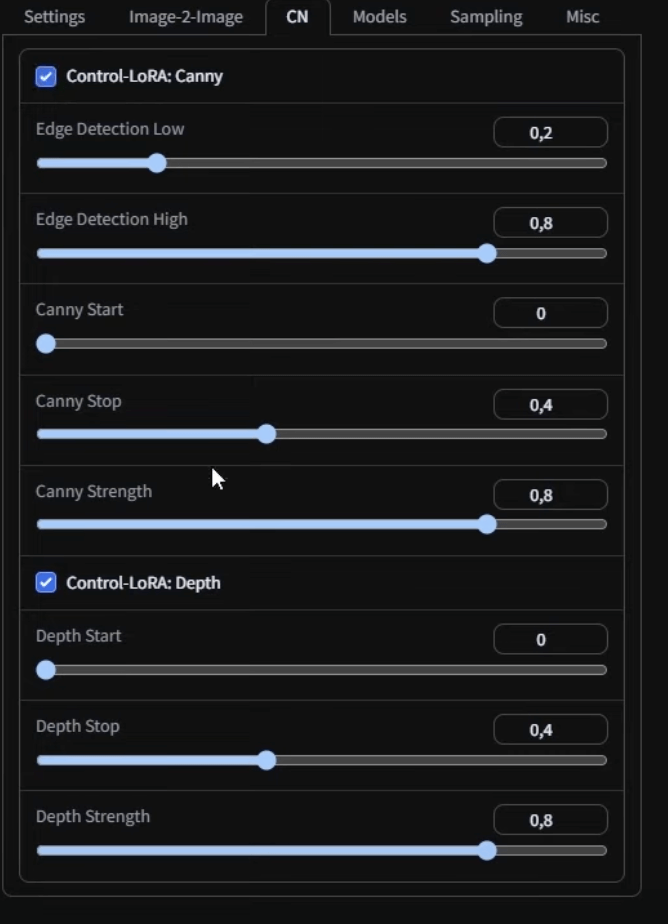Viewport: 668px width, 924px height.
Task: Edit the Edge Detection Low value field
Action: point(549,131)
